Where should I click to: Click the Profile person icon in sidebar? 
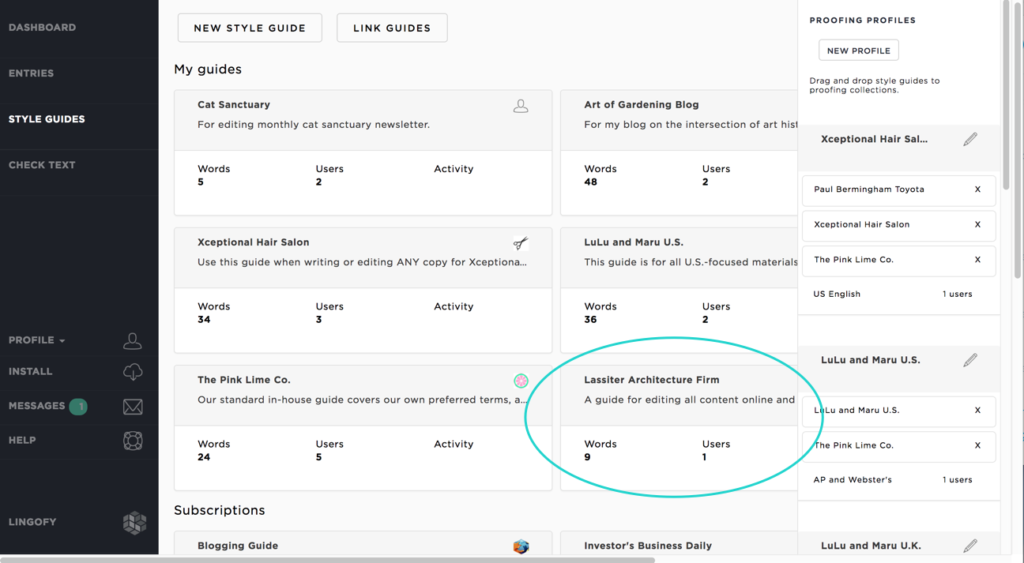[x=133, y=340]
